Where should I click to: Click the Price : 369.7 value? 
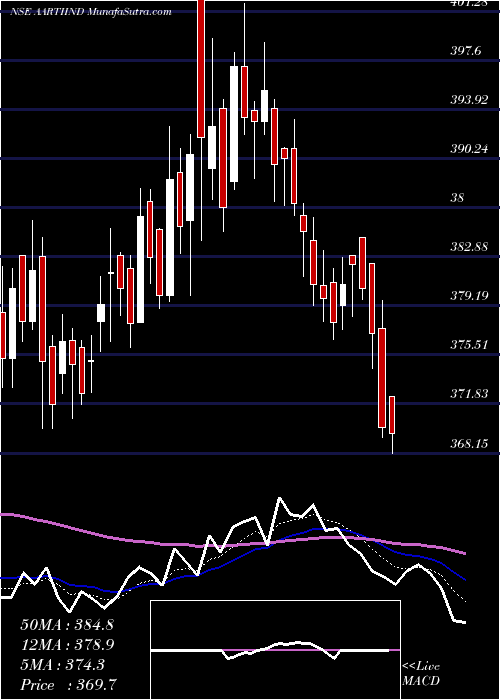(70, 685)
